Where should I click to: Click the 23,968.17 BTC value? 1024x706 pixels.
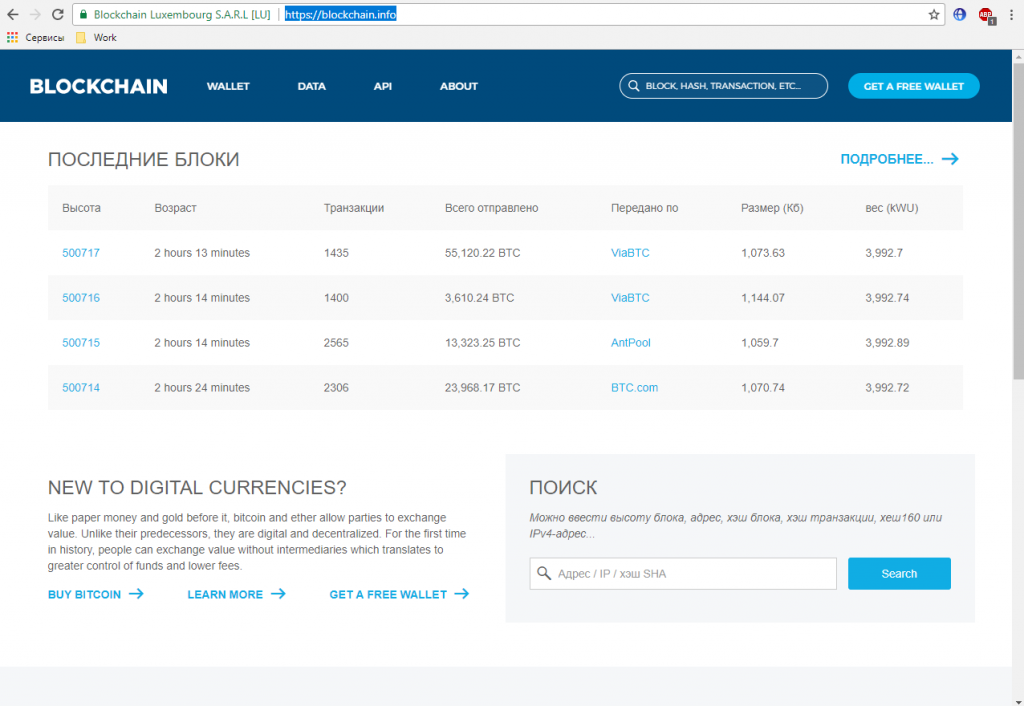(x=483, y=387)
